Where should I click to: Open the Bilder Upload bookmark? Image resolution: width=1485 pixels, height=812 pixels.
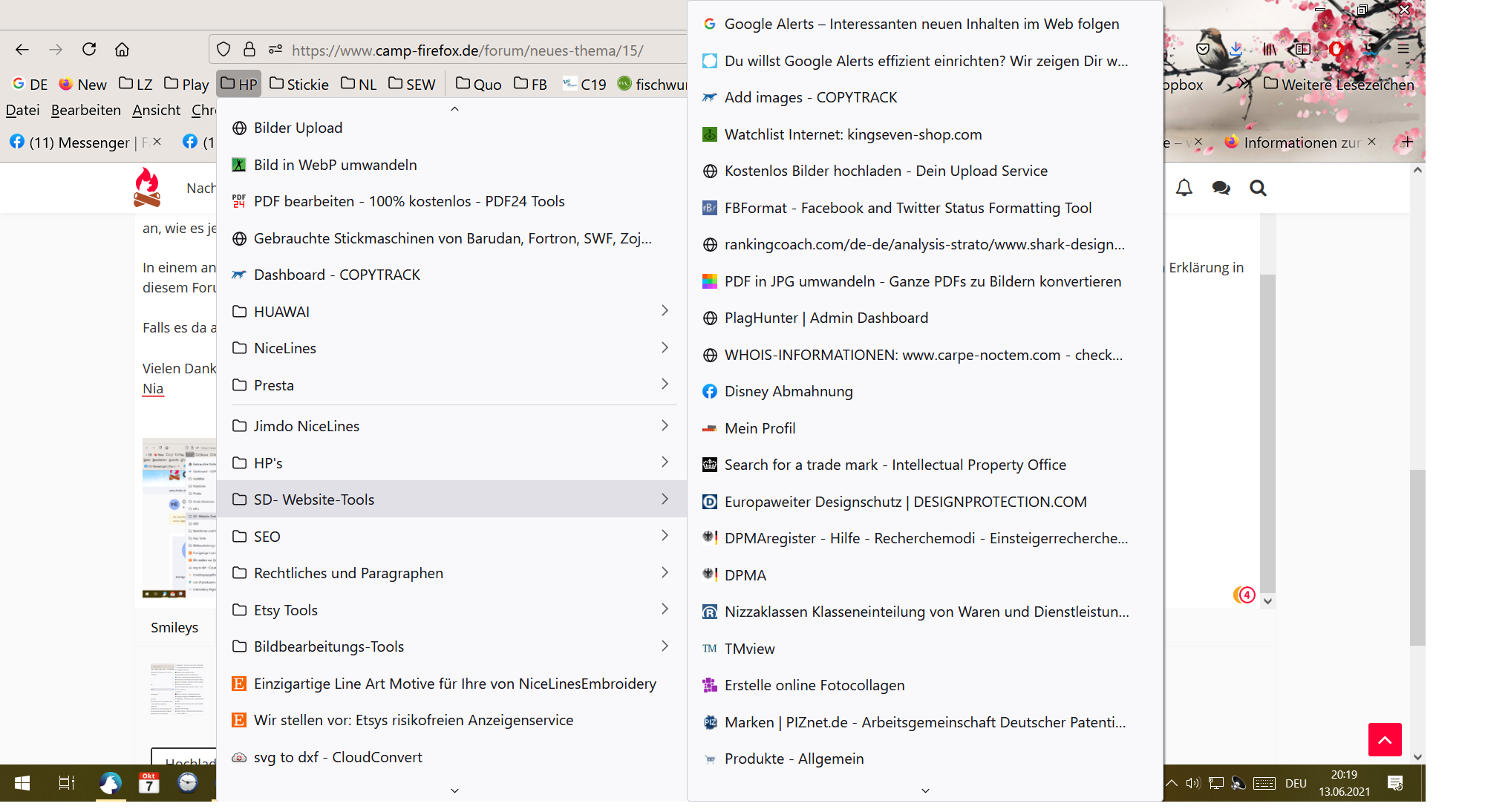pyautogui.click(x=298, y=128)
